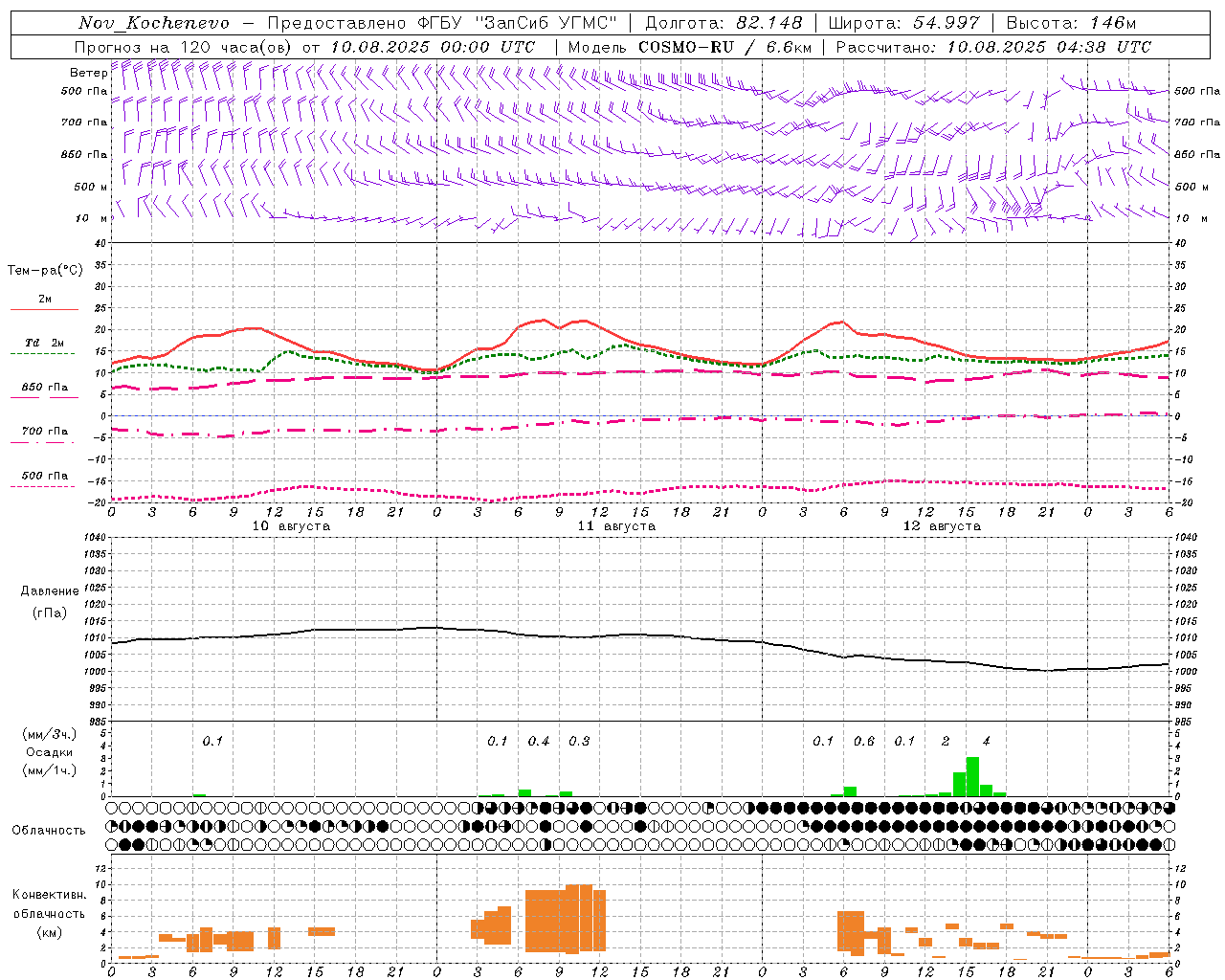The height and width of the screenshot is (980, 1225).
Task: Click the '11 августа' date label
Action: 616,526
